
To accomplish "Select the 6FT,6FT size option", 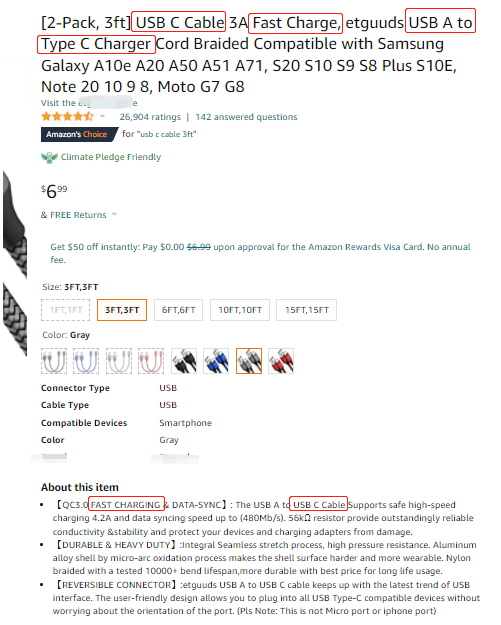I will click(179, 310).
